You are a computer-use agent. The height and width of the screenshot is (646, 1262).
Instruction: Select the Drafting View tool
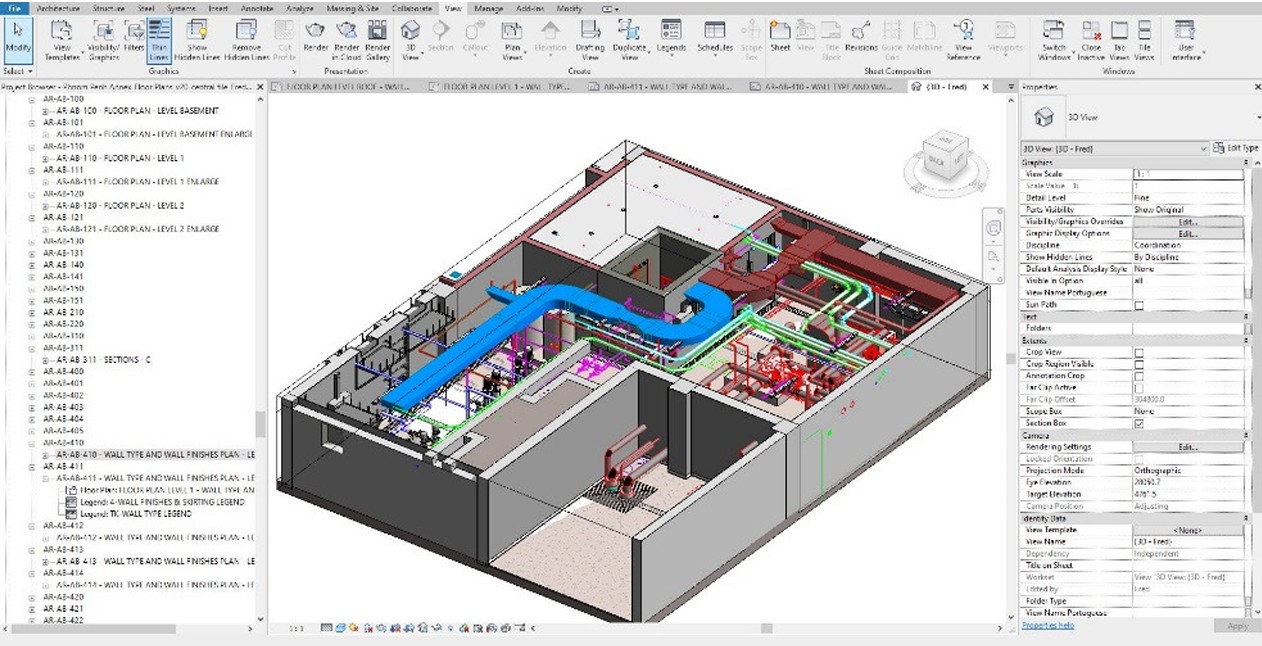pos(591,40)
